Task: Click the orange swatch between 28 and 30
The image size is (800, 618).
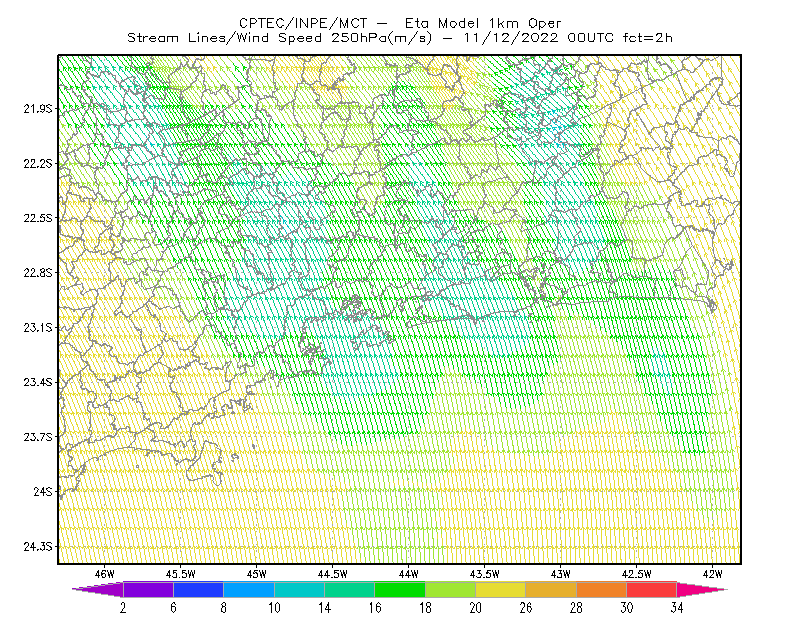Action: coord(602,589)
